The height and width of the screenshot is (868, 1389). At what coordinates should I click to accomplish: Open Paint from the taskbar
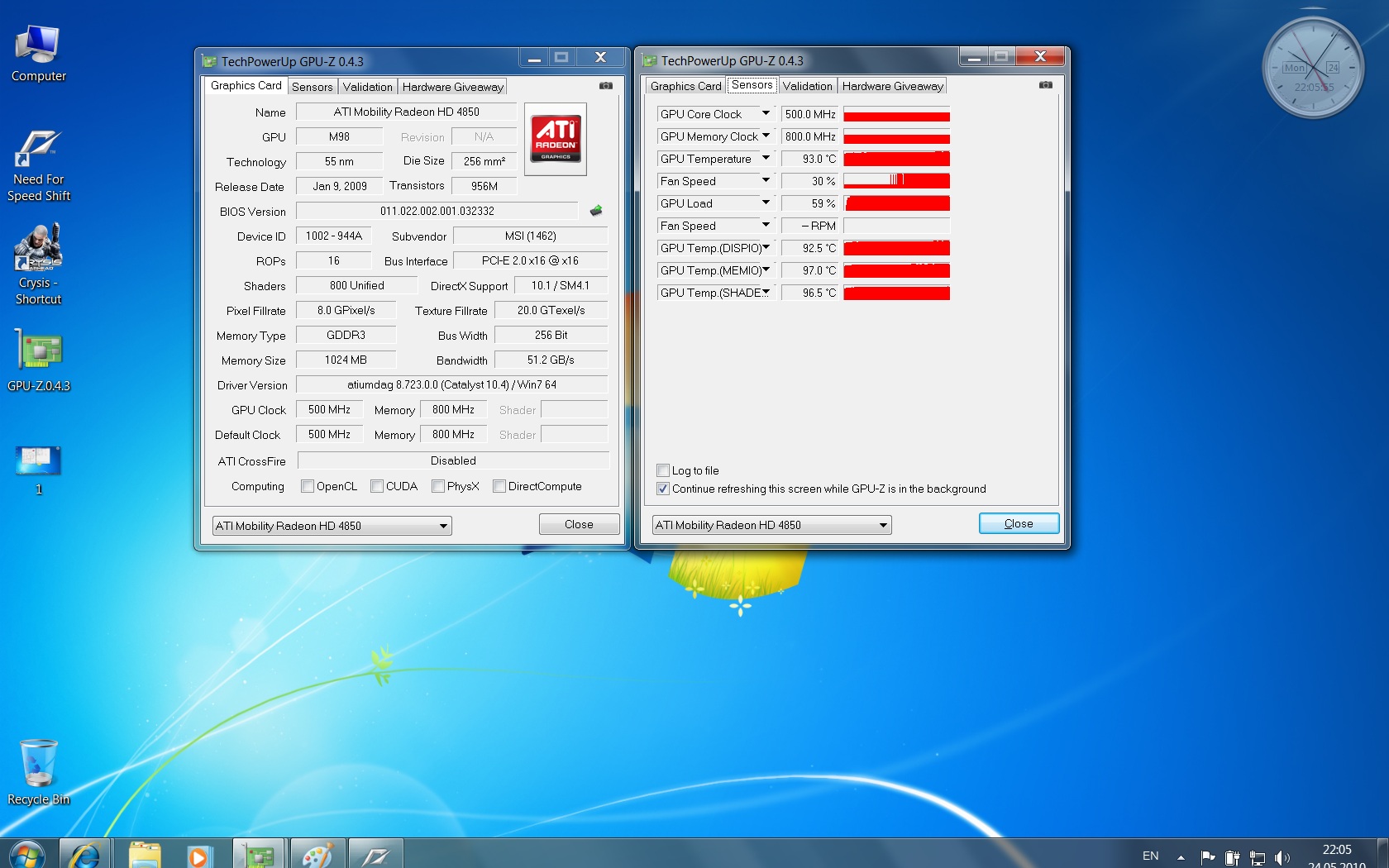317,855
